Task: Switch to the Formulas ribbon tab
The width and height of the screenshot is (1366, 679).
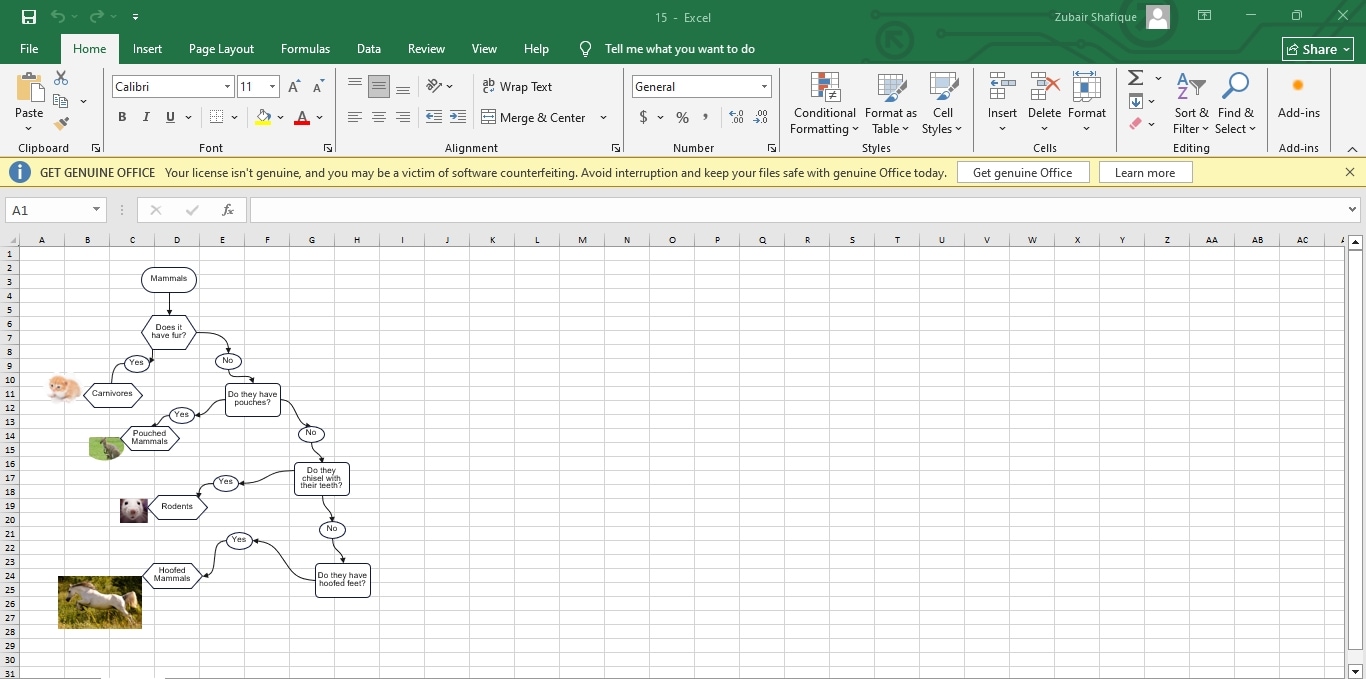Action: (305, 48)
